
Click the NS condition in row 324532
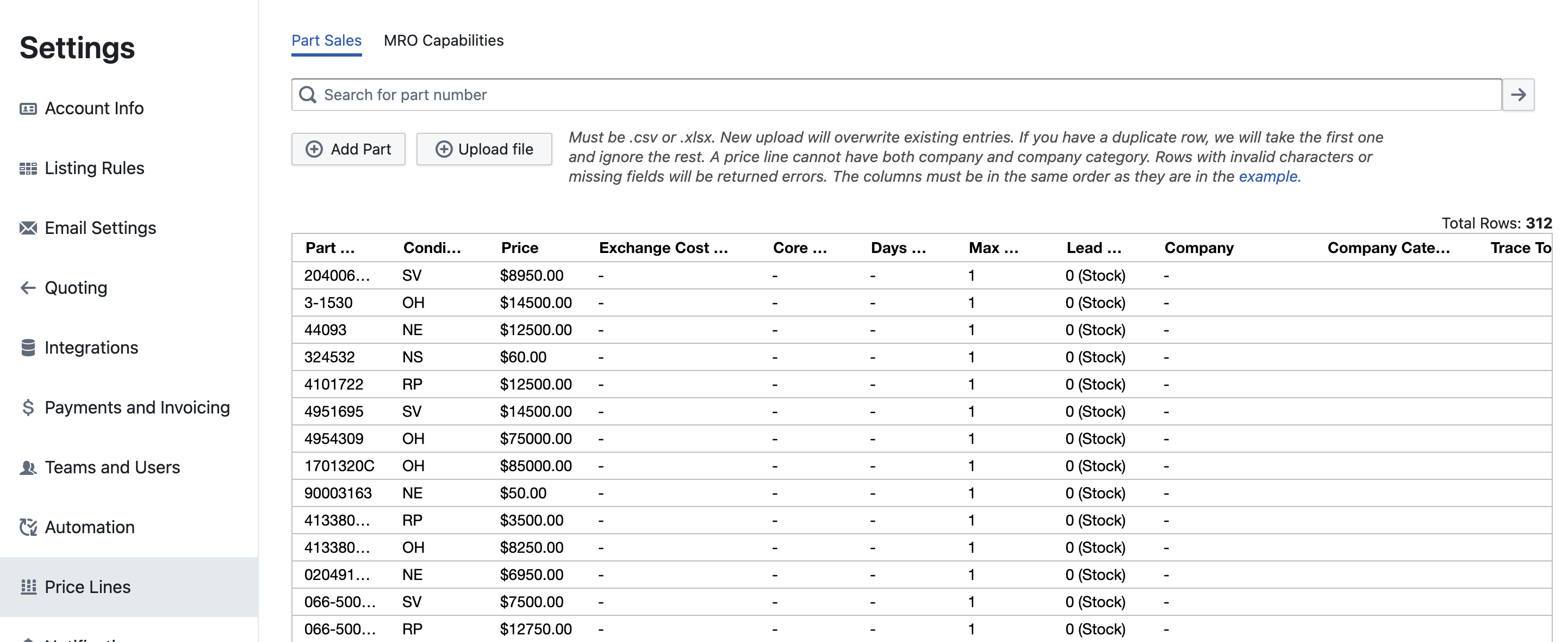[412, 357]
